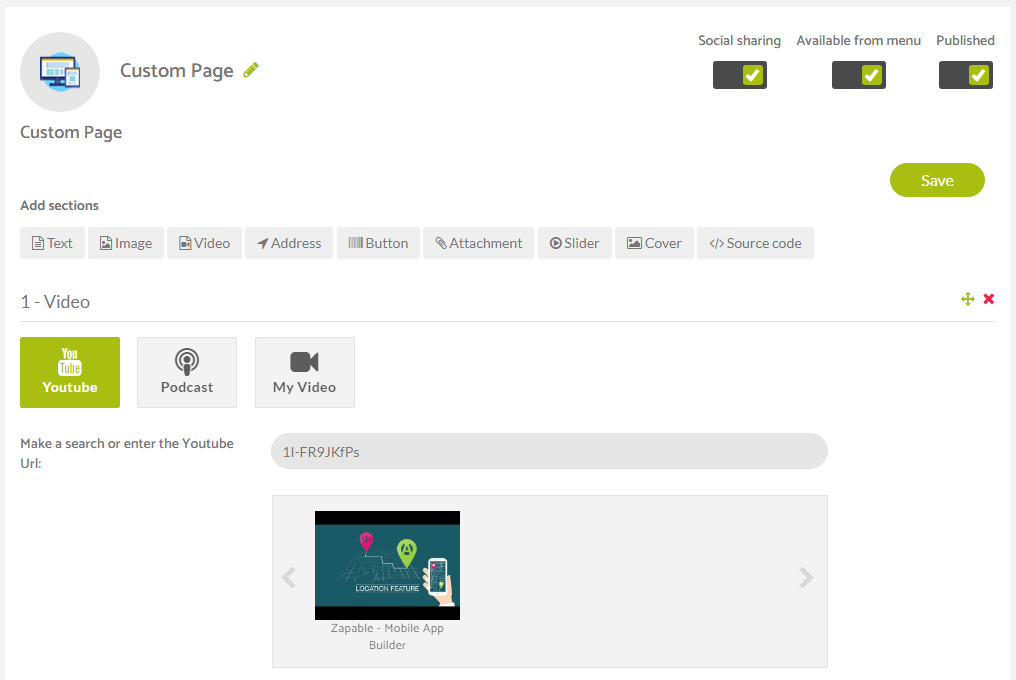1016x680 pixels.
Task: Edit page title with the pencil icon
Action: coord(251,70)
